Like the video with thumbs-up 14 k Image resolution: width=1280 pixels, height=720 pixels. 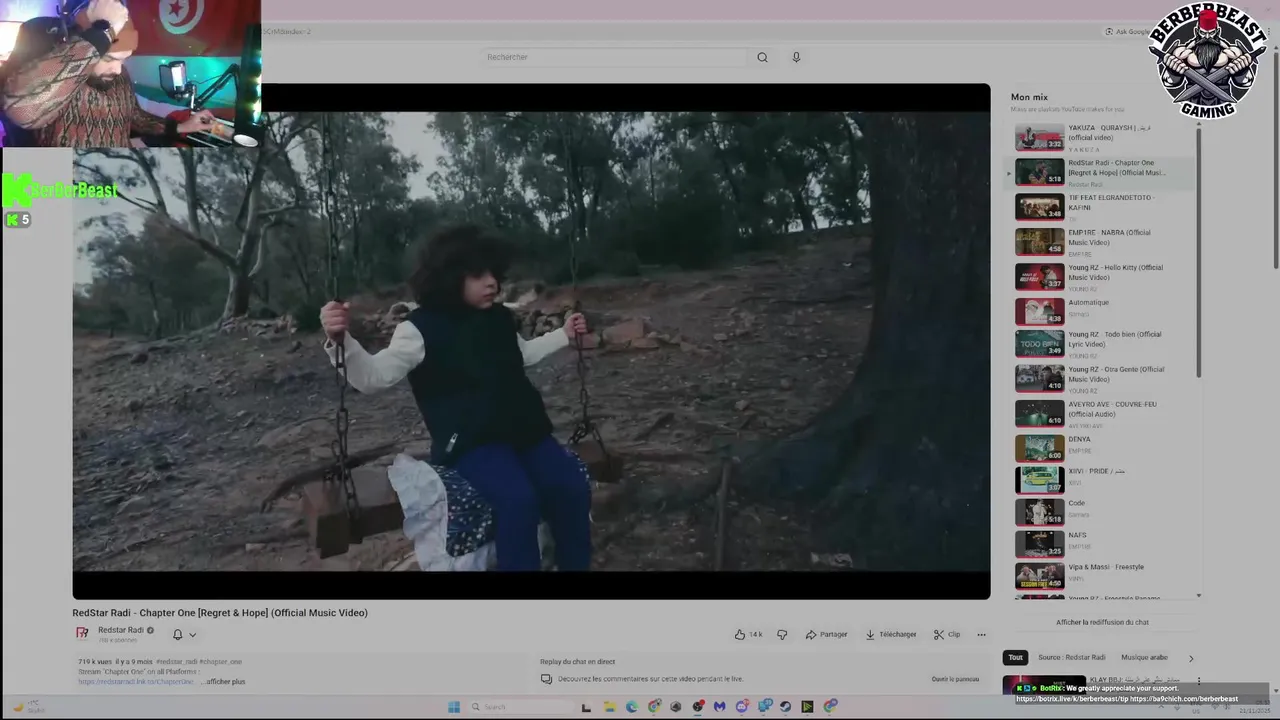coord(748,634)
